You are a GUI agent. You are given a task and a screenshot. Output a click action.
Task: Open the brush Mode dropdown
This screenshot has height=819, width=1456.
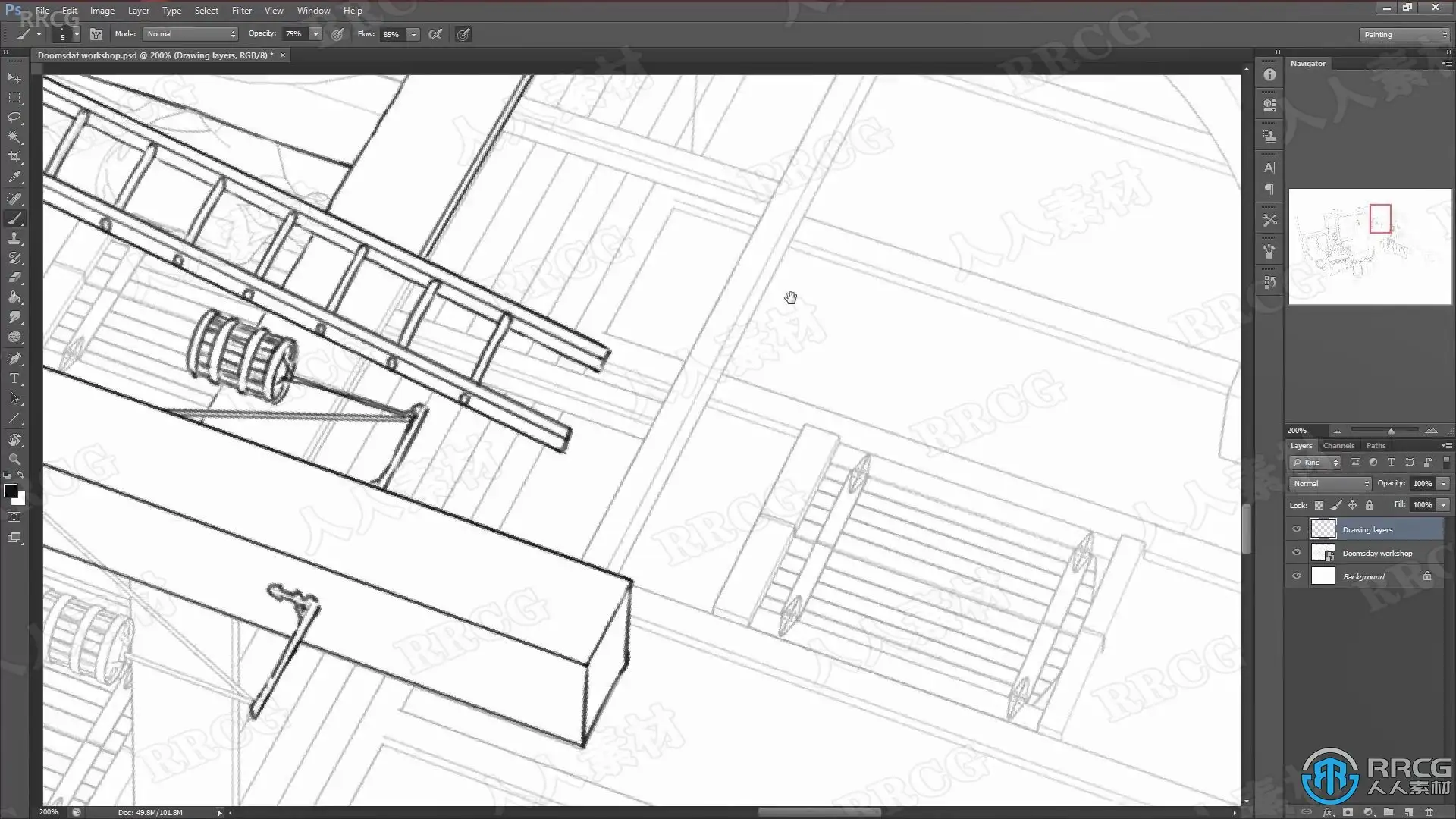coord(190,34)
